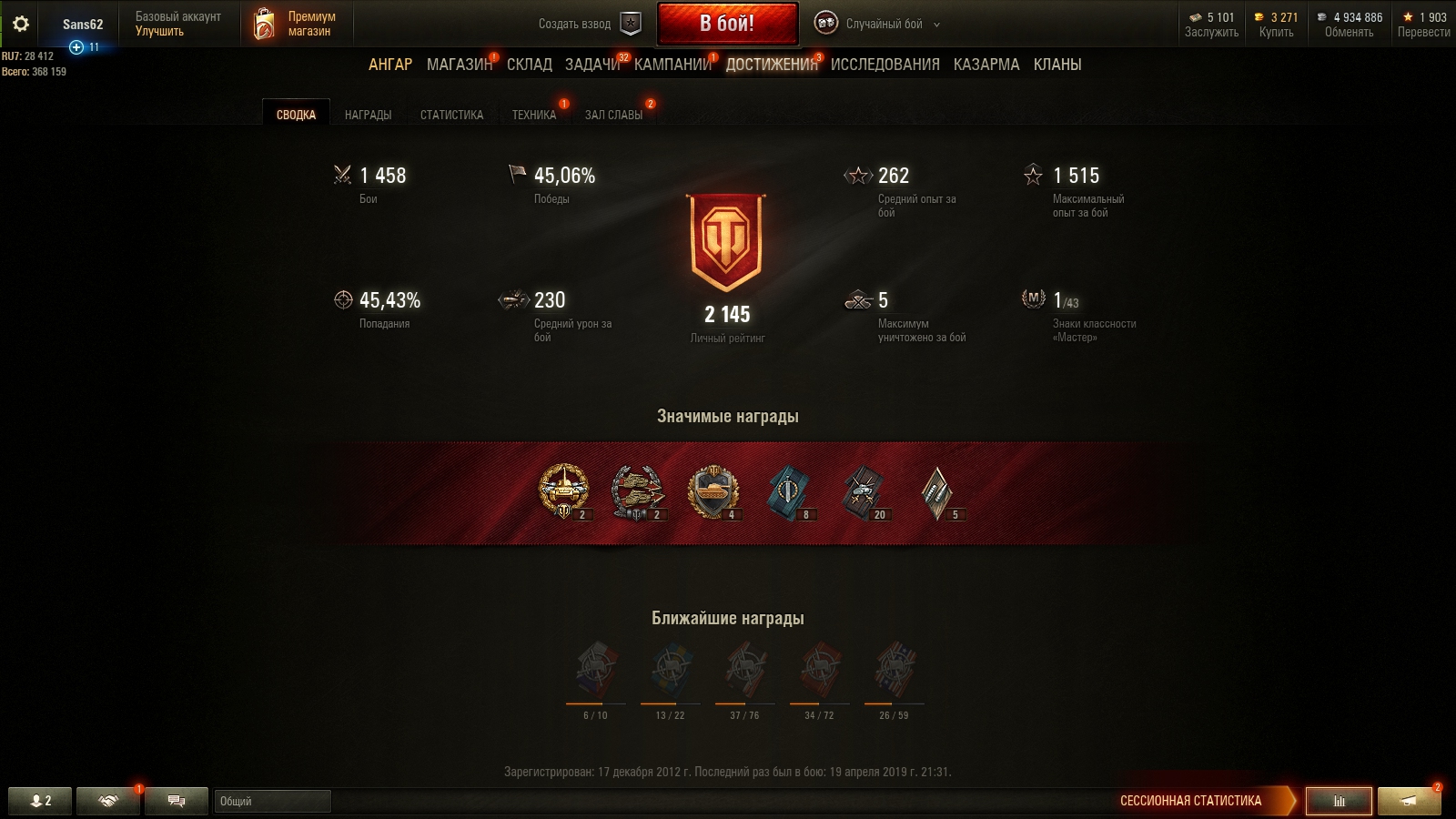Open the Premium shop bag icon
Viewport: 1456px width, 819px height.
(264, 25)
